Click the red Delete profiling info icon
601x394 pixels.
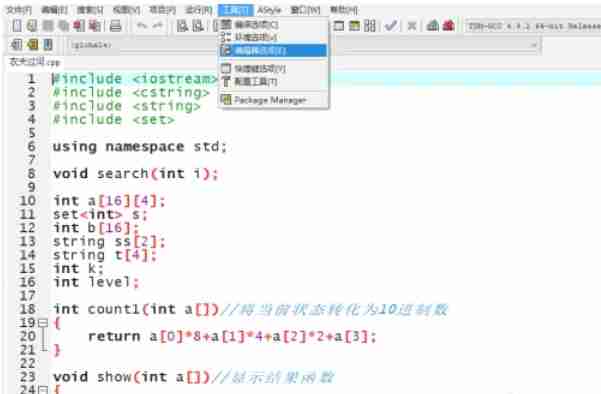click(448, 26)
